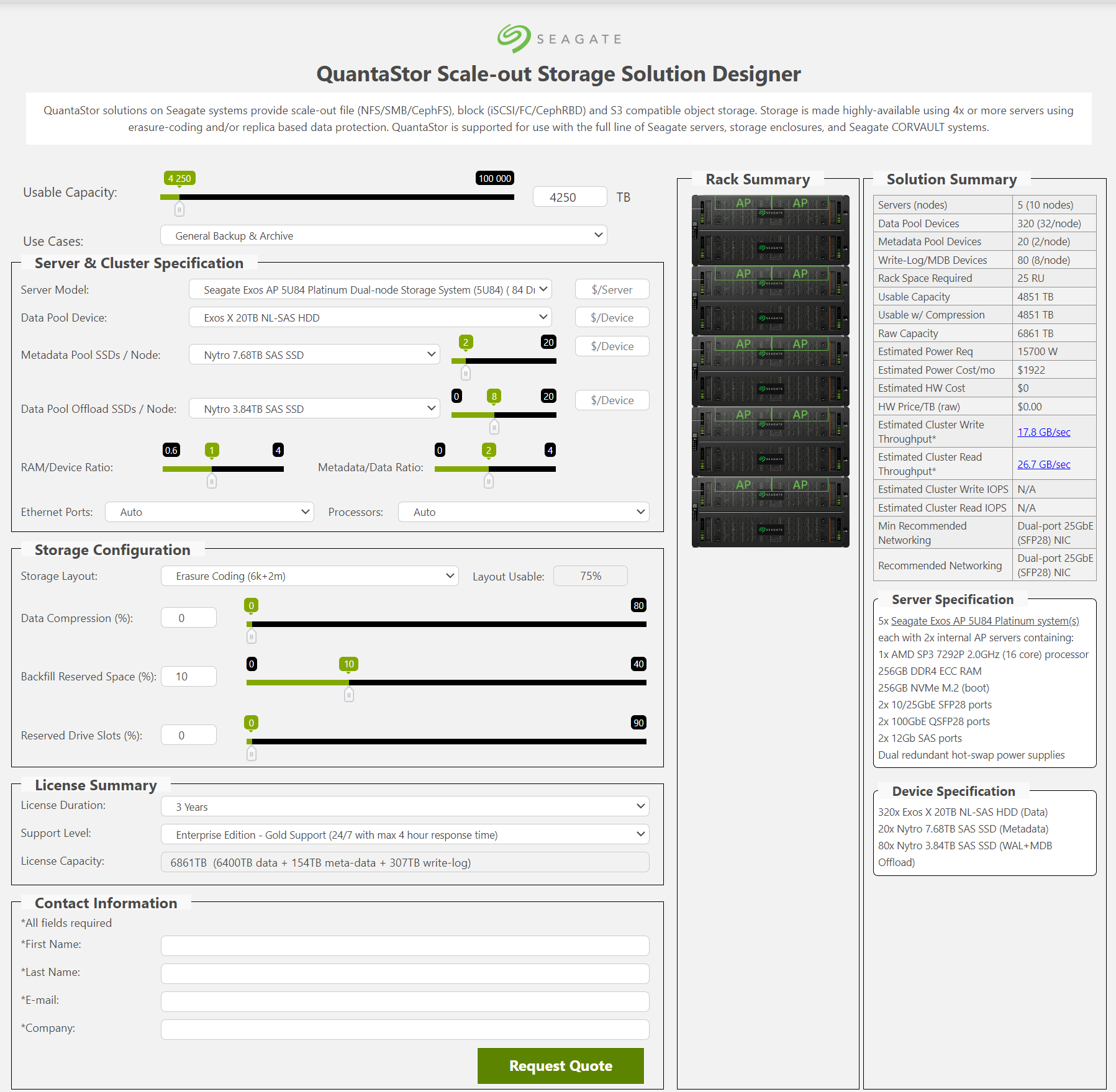The image size is (1116, 1092).
Task: Open the Ethernet Ports dropdown
Action: 209,512
